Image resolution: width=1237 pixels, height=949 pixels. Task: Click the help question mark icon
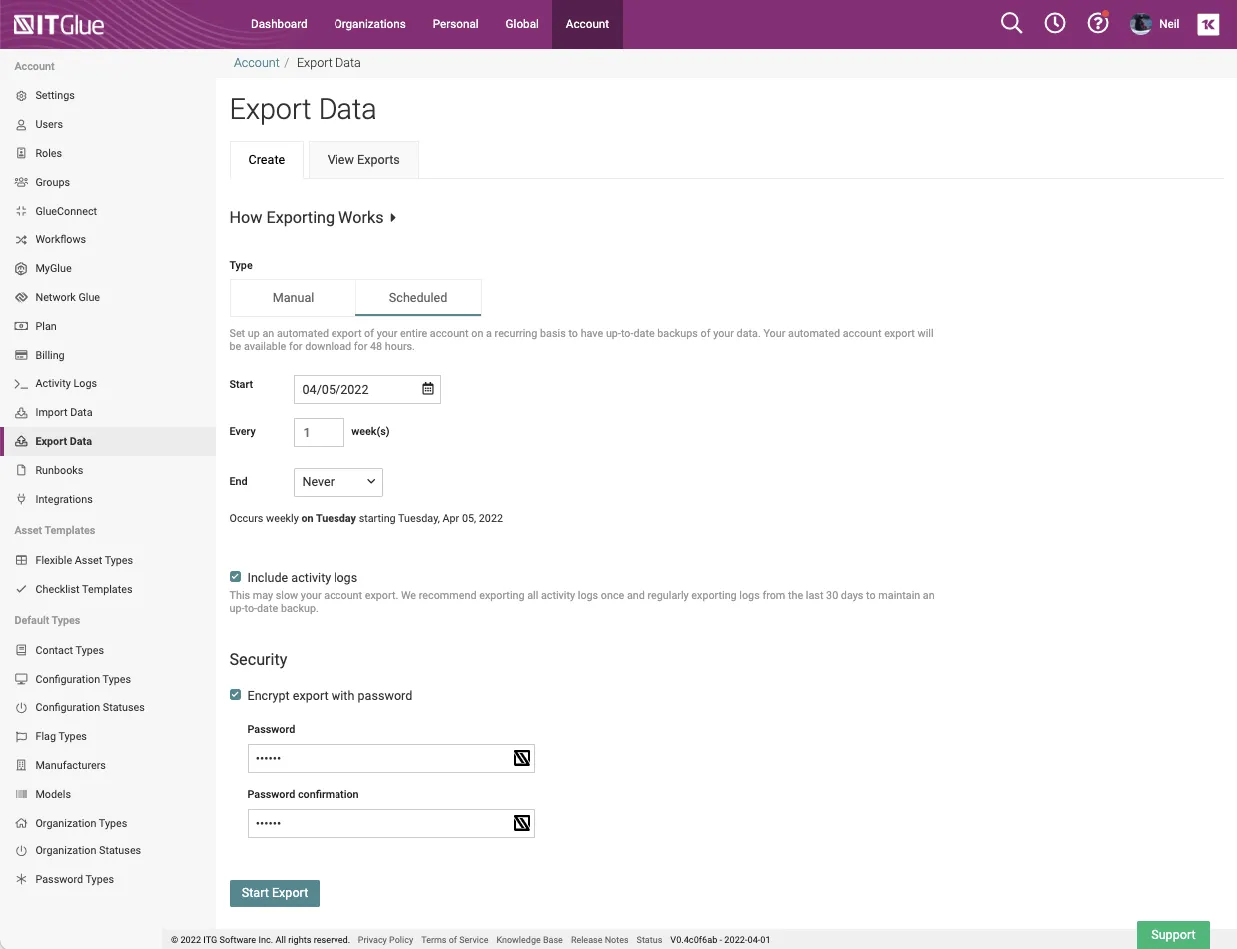pos(1098,24)
